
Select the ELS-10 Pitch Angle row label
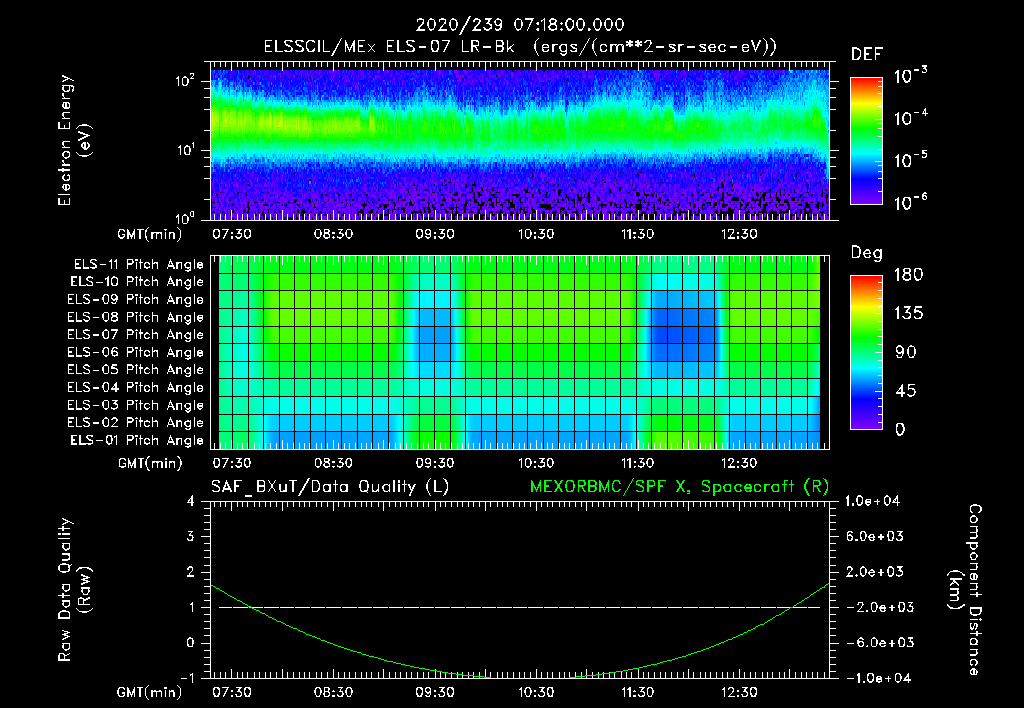click(x=137, y=282)
